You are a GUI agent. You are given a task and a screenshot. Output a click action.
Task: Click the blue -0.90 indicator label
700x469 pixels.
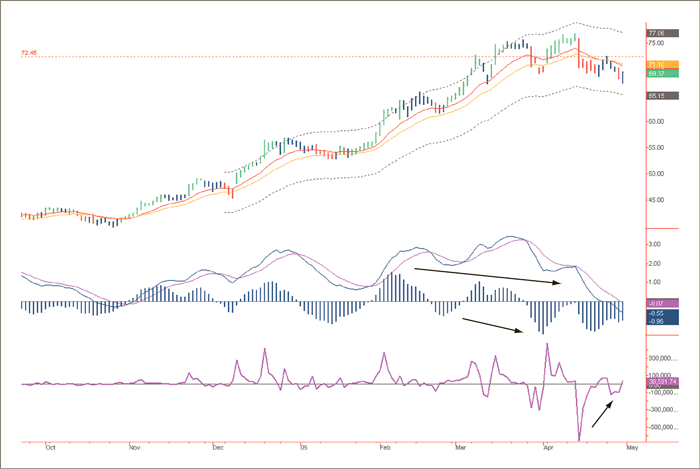661,321
